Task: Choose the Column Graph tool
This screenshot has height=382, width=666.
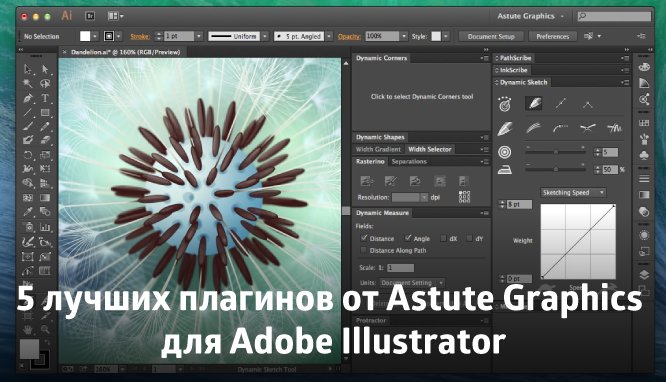Action: pyautogui.click(x=45, y=227)
